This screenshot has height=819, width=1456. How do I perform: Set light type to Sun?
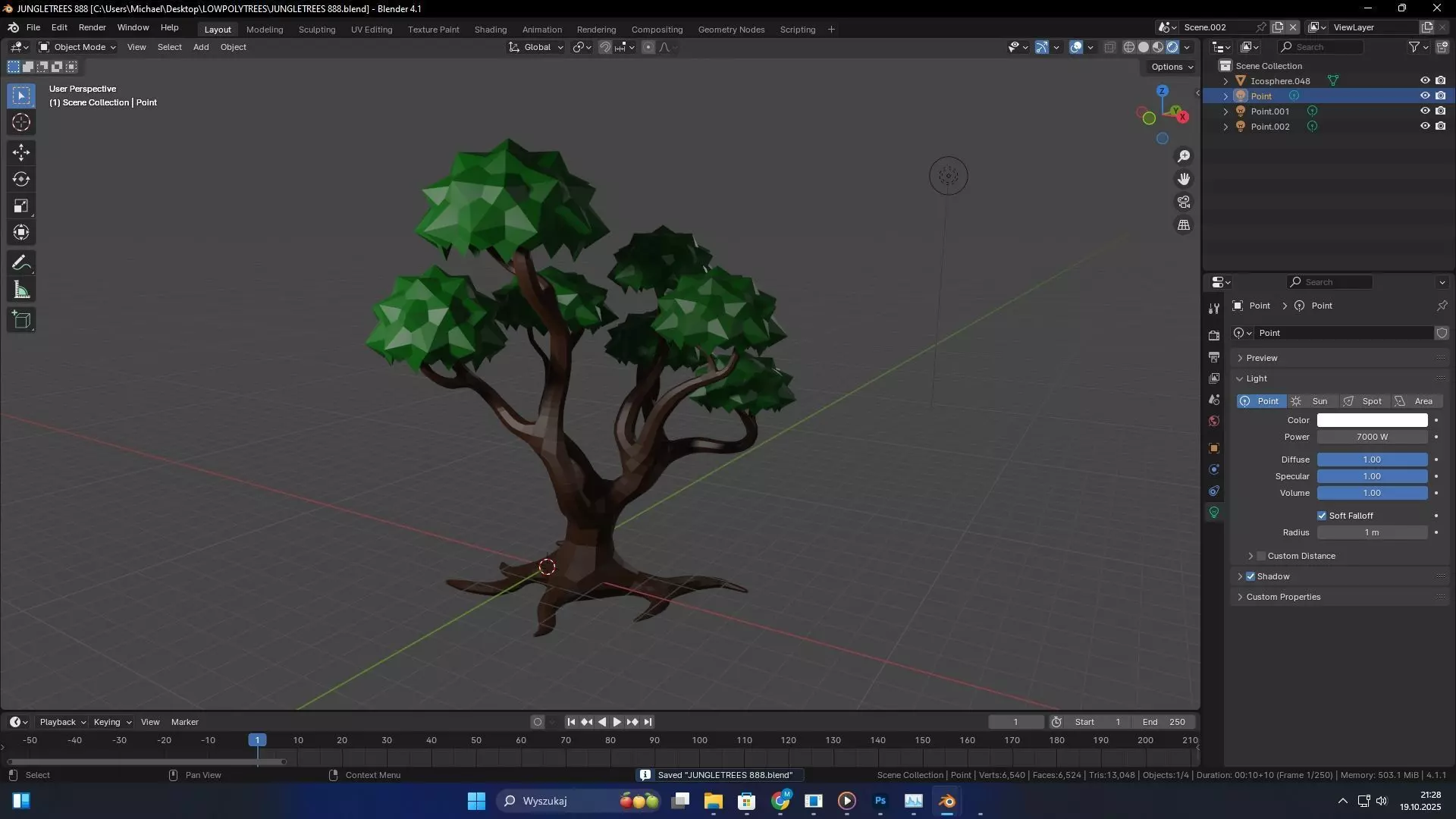(1312, 401)
